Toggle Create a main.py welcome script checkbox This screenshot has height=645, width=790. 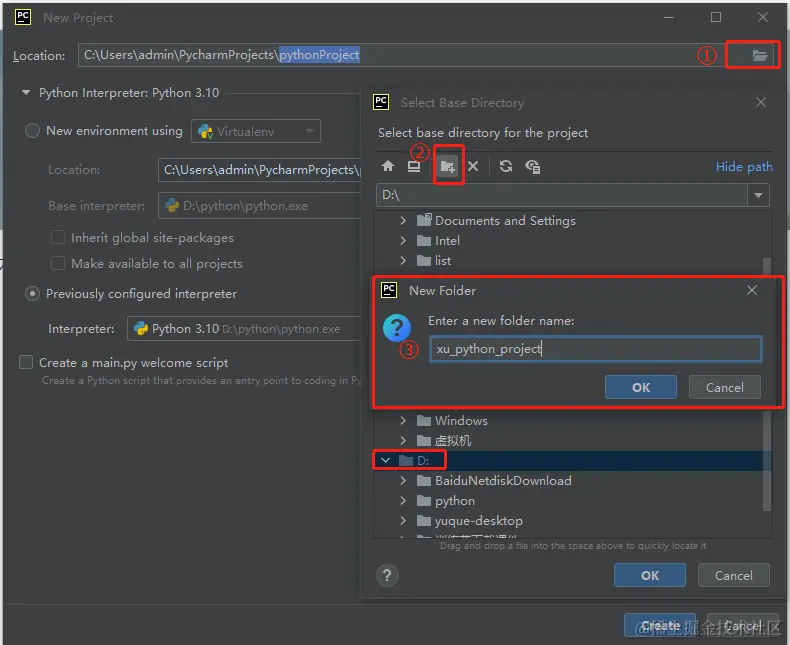coord(26,362)
